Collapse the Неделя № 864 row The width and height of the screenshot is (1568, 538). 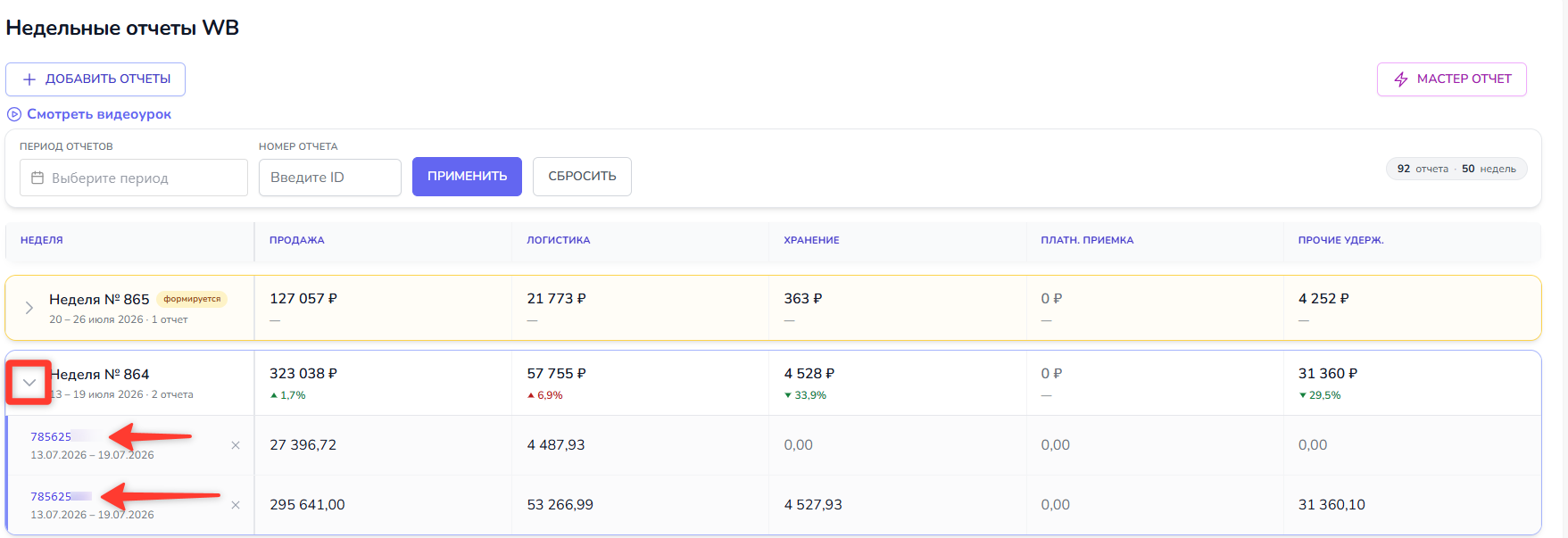(29, 383)
